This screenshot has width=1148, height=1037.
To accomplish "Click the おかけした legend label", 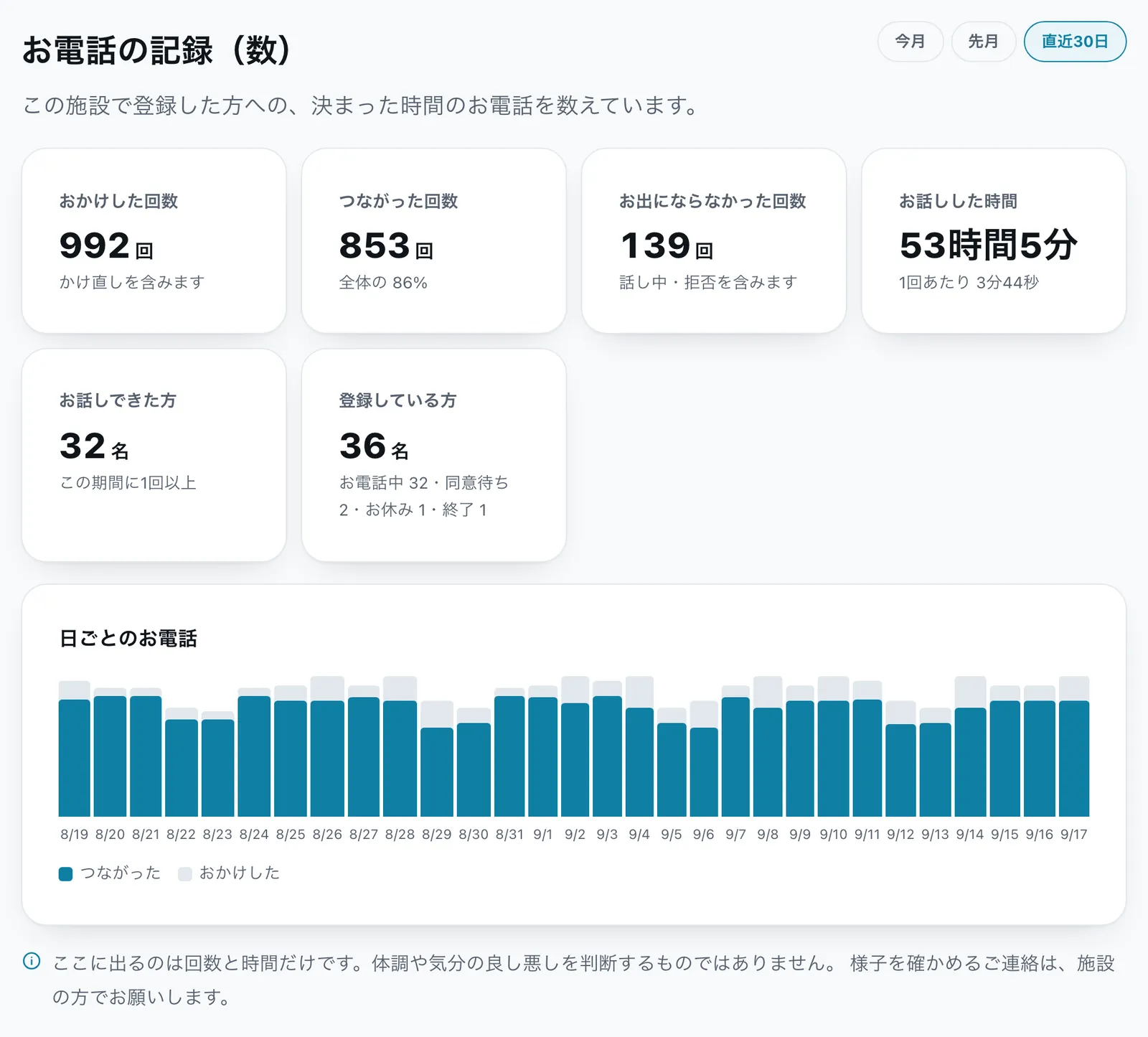I will coord(240,873).
